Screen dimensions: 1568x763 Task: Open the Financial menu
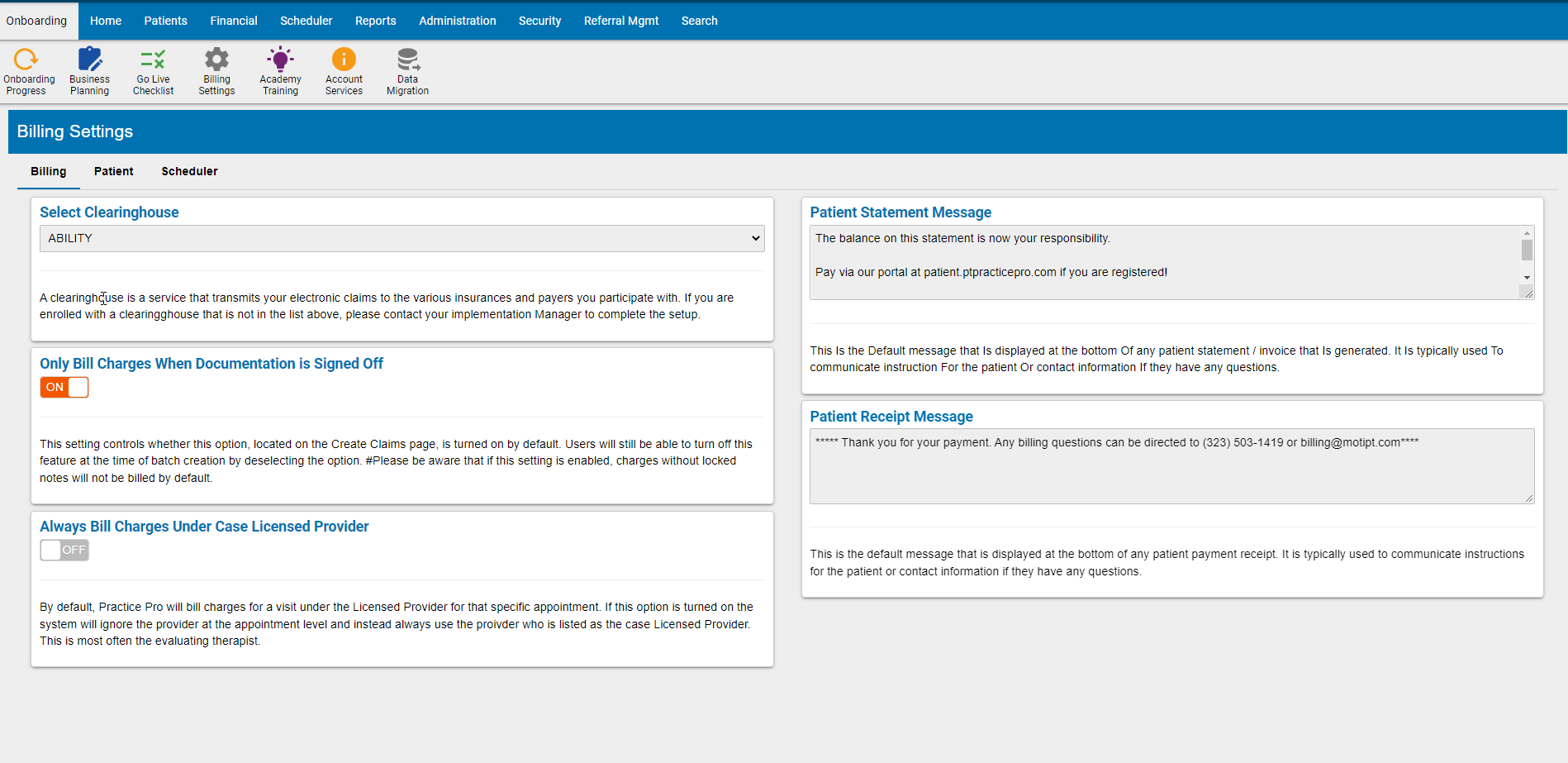pyautogui.click(x=234, y=21)
